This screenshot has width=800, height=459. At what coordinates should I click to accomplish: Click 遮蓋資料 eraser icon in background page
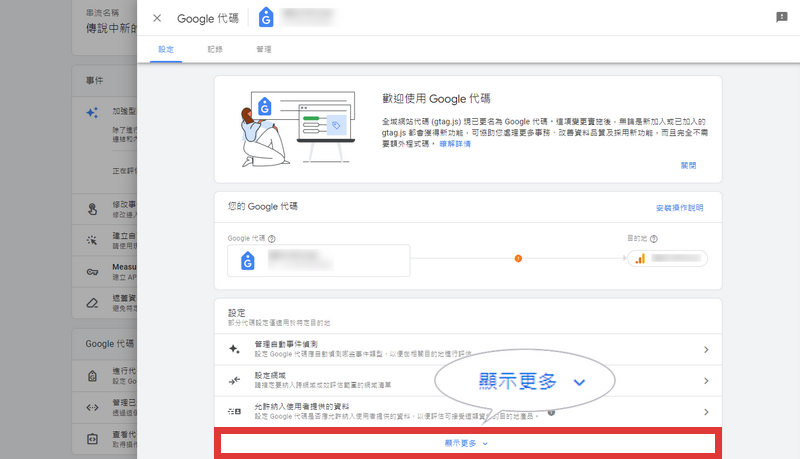click(92, 303)
